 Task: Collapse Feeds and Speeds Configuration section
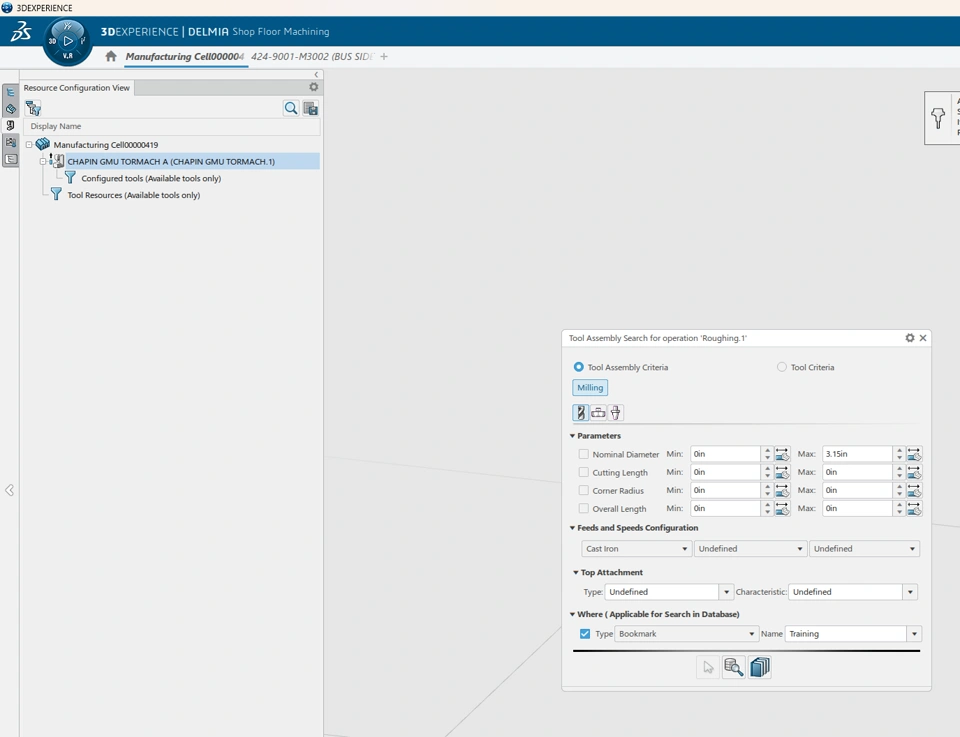click(x=572, y=528)
